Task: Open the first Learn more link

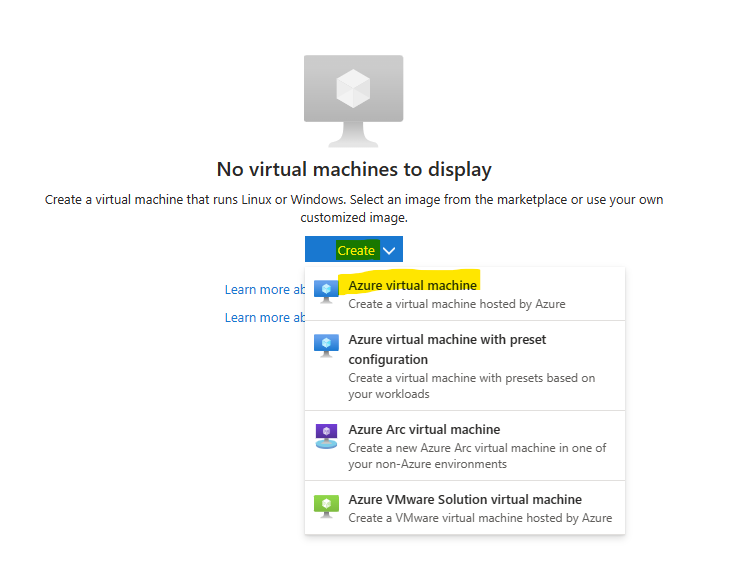Action: 264,290
